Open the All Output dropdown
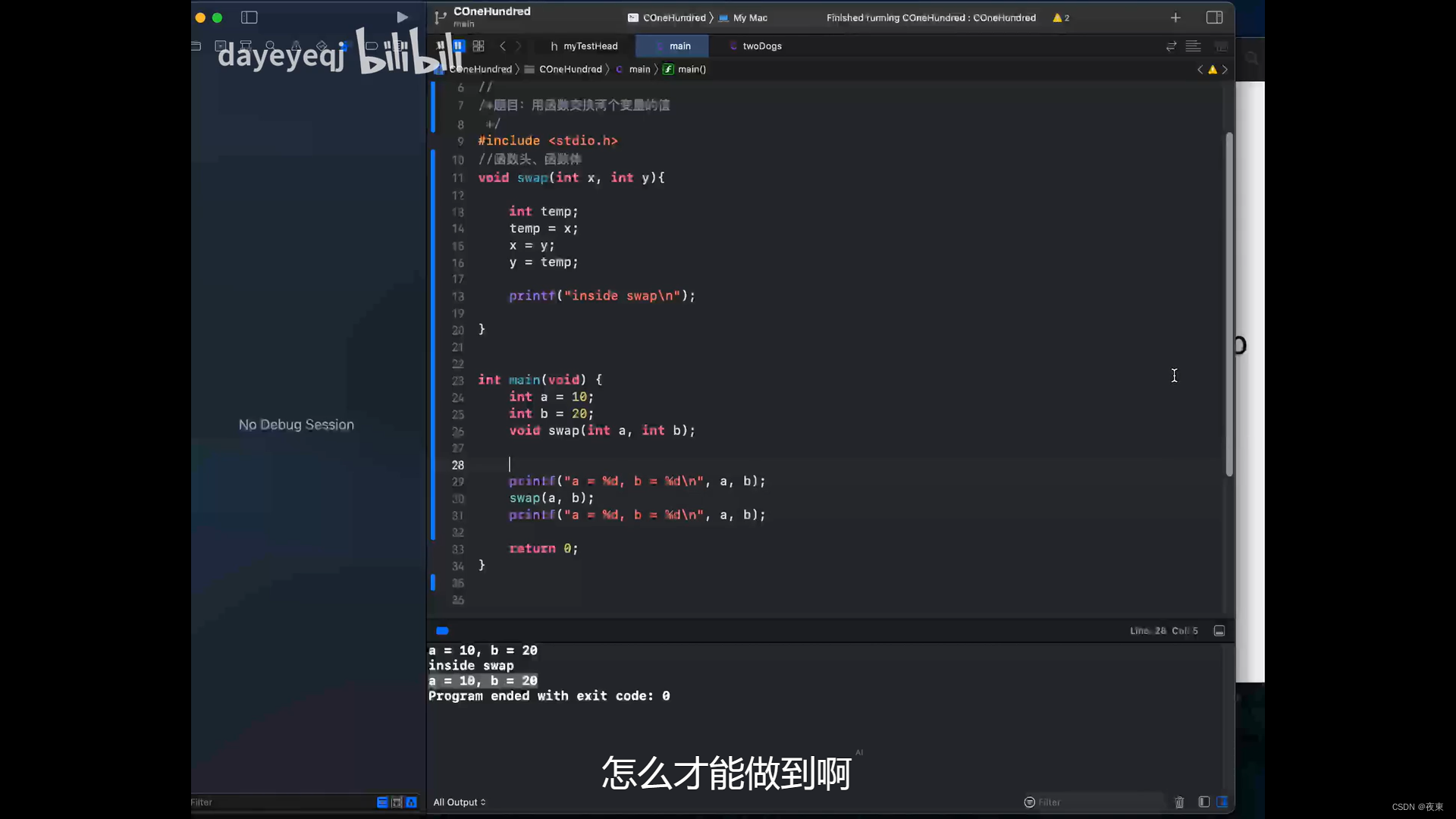Screen dimensions: 1456x819 click(460, 802)
